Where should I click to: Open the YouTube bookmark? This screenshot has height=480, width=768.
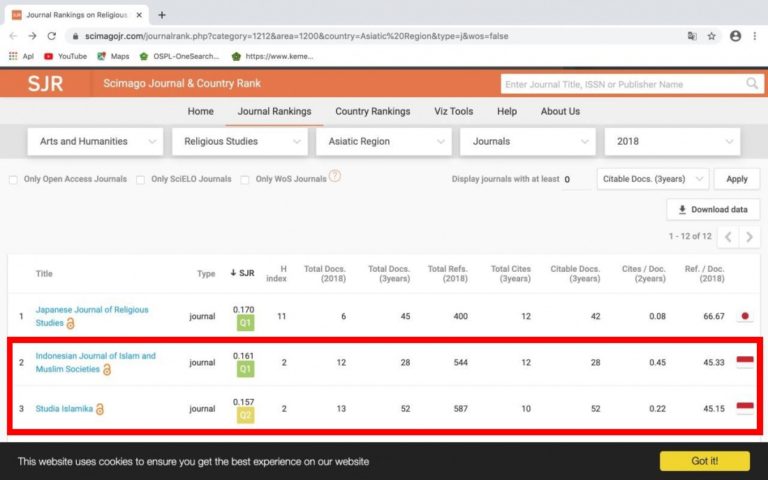click(x=65, y=56)
